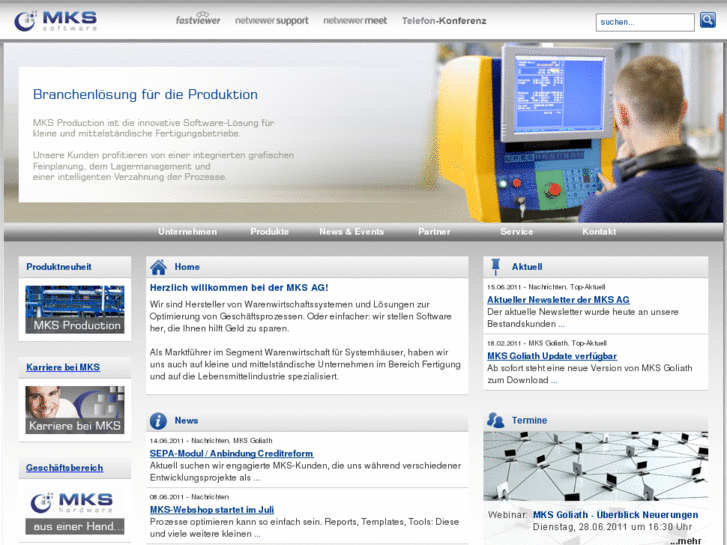Click the ...mehr link under Termine
727x545 pixels.
(x=686, y=540)
